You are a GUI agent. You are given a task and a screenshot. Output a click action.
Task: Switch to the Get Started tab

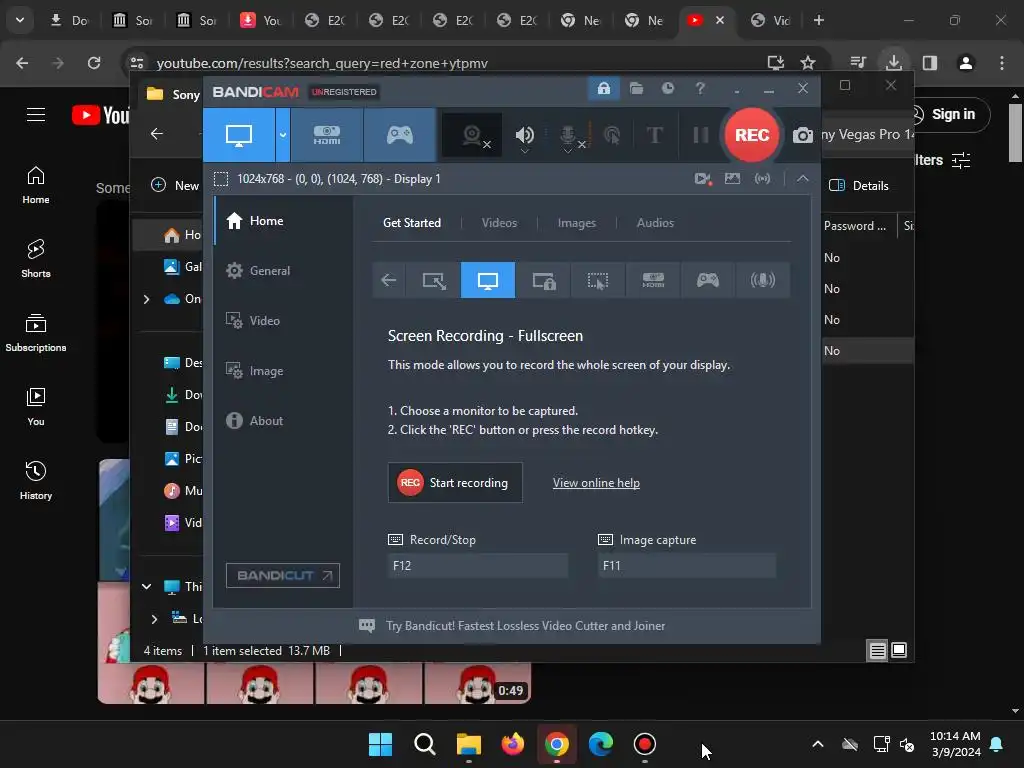412,223
